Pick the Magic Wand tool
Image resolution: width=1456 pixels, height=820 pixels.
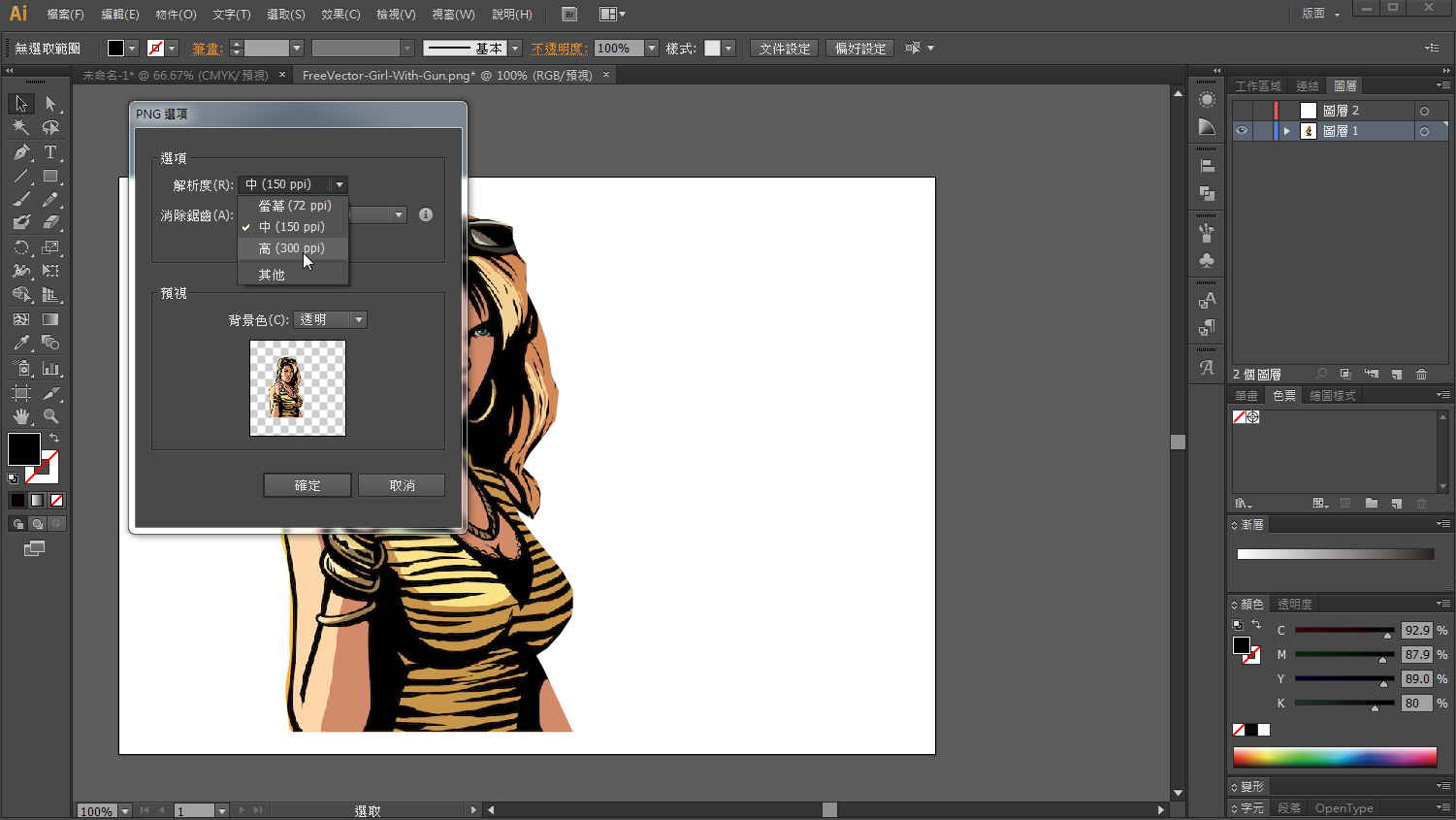coord(21,128)
